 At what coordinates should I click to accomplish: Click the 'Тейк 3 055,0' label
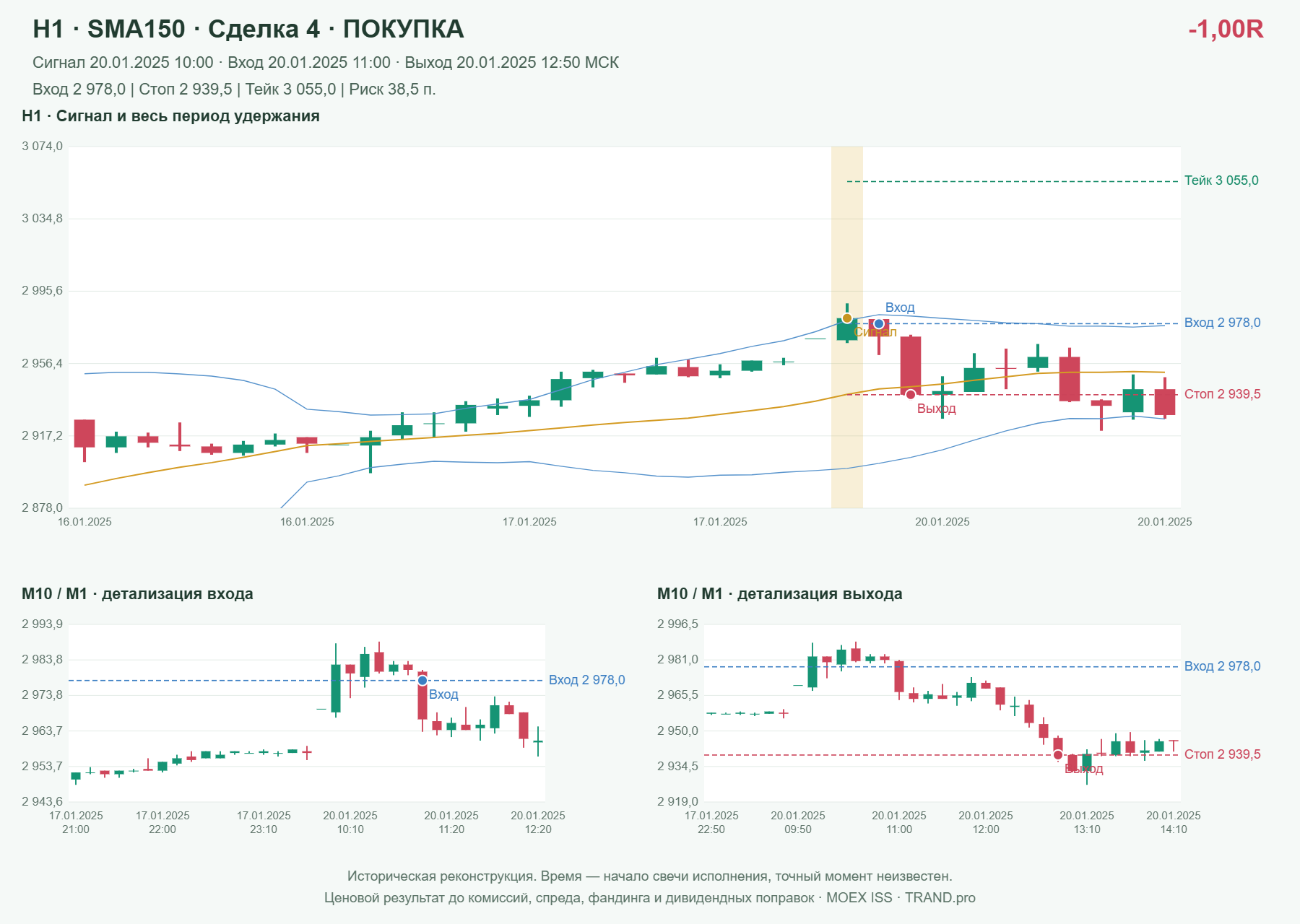1221,180
